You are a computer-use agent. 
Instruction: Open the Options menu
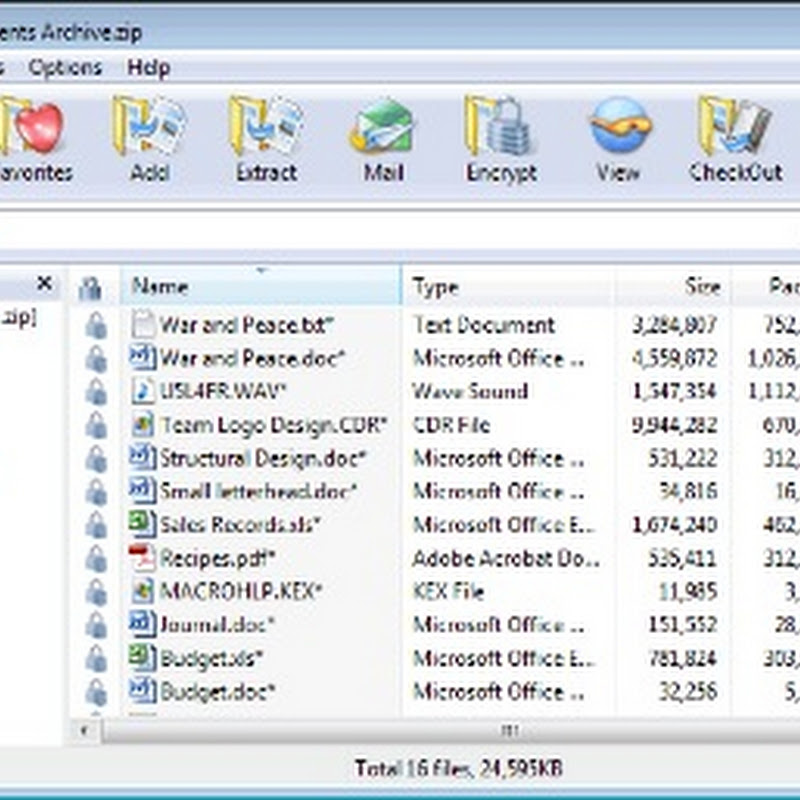click(x=65, y=68)
